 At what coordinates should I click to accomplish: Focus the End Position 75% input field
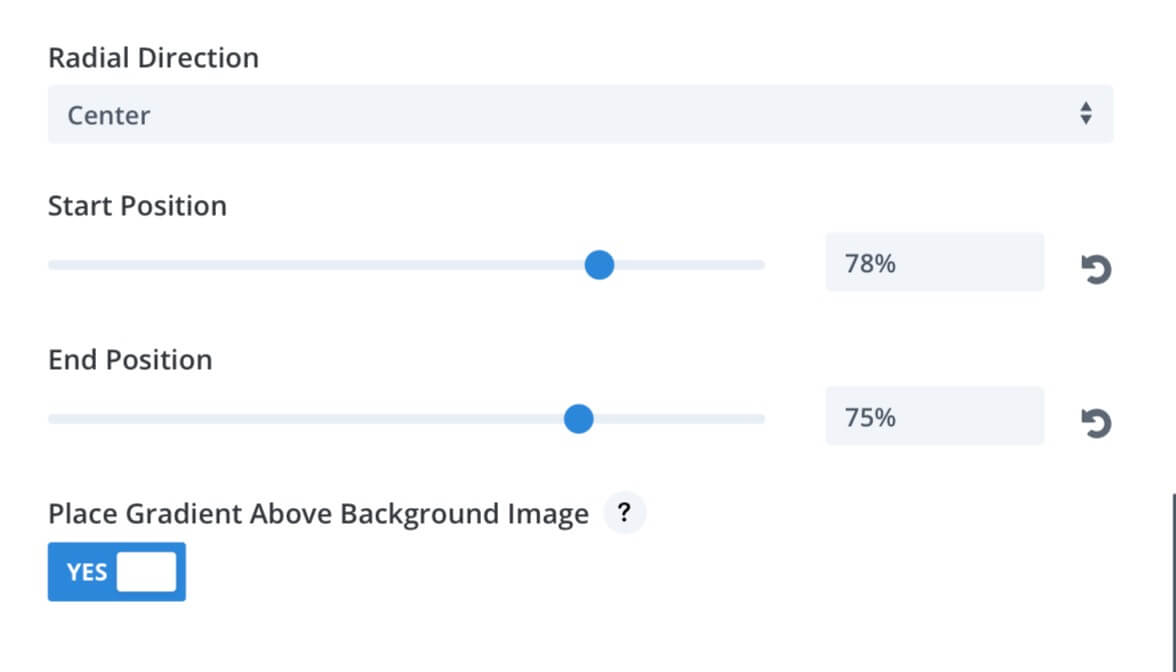[x=934, y=416]
